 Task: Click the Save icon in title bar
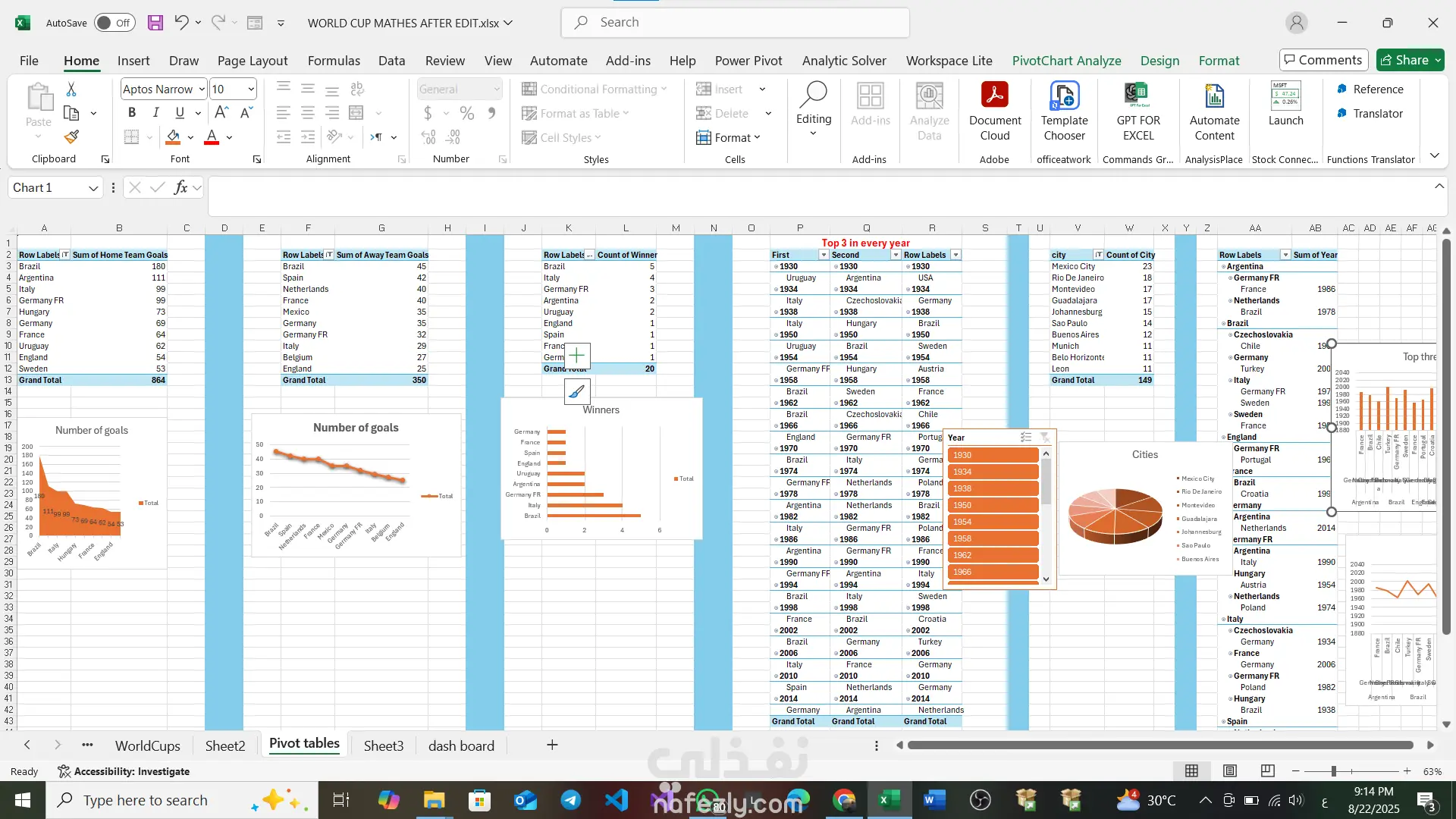[155, 23]
